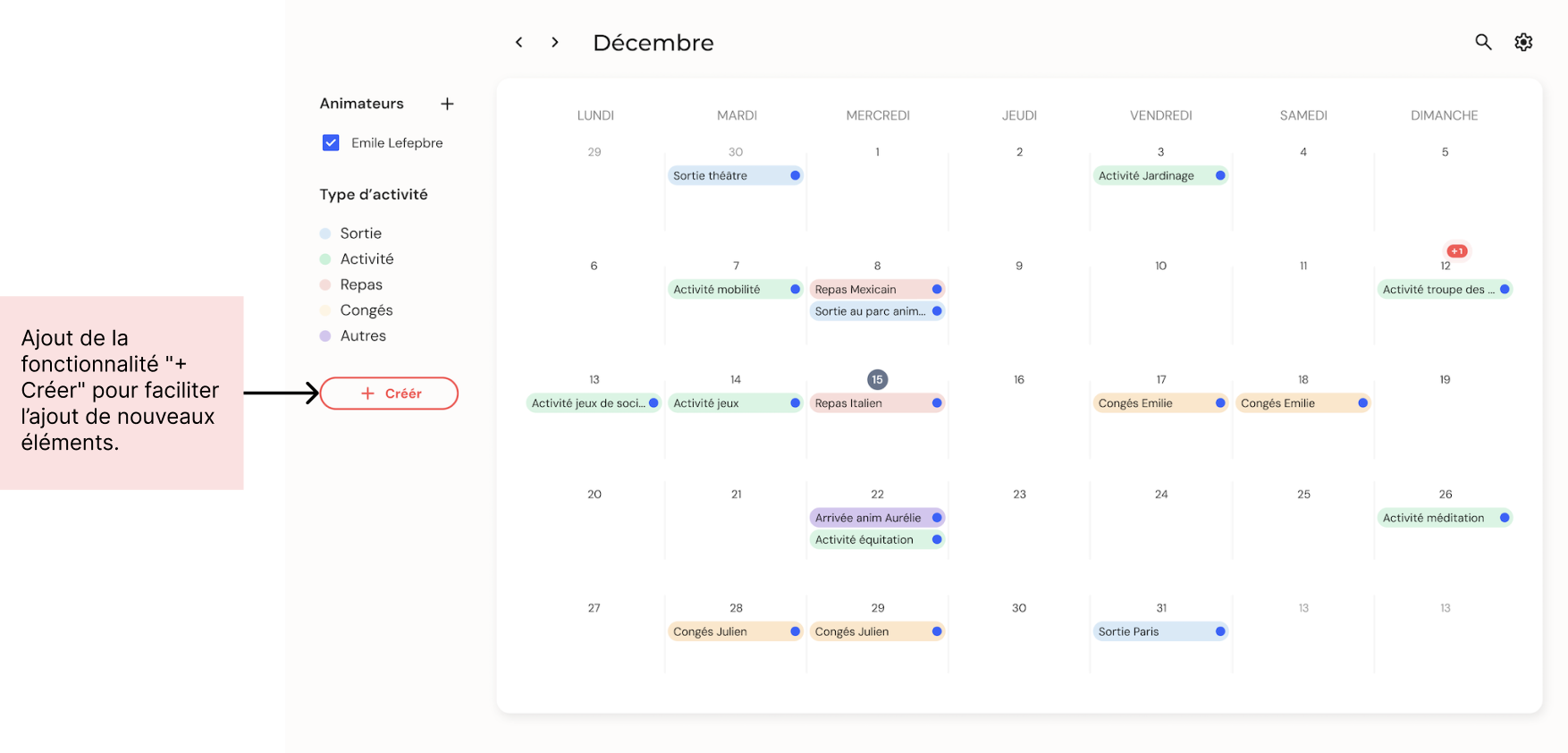
Task: Toggle the Repas activity type filter
Action: point(360,284)
